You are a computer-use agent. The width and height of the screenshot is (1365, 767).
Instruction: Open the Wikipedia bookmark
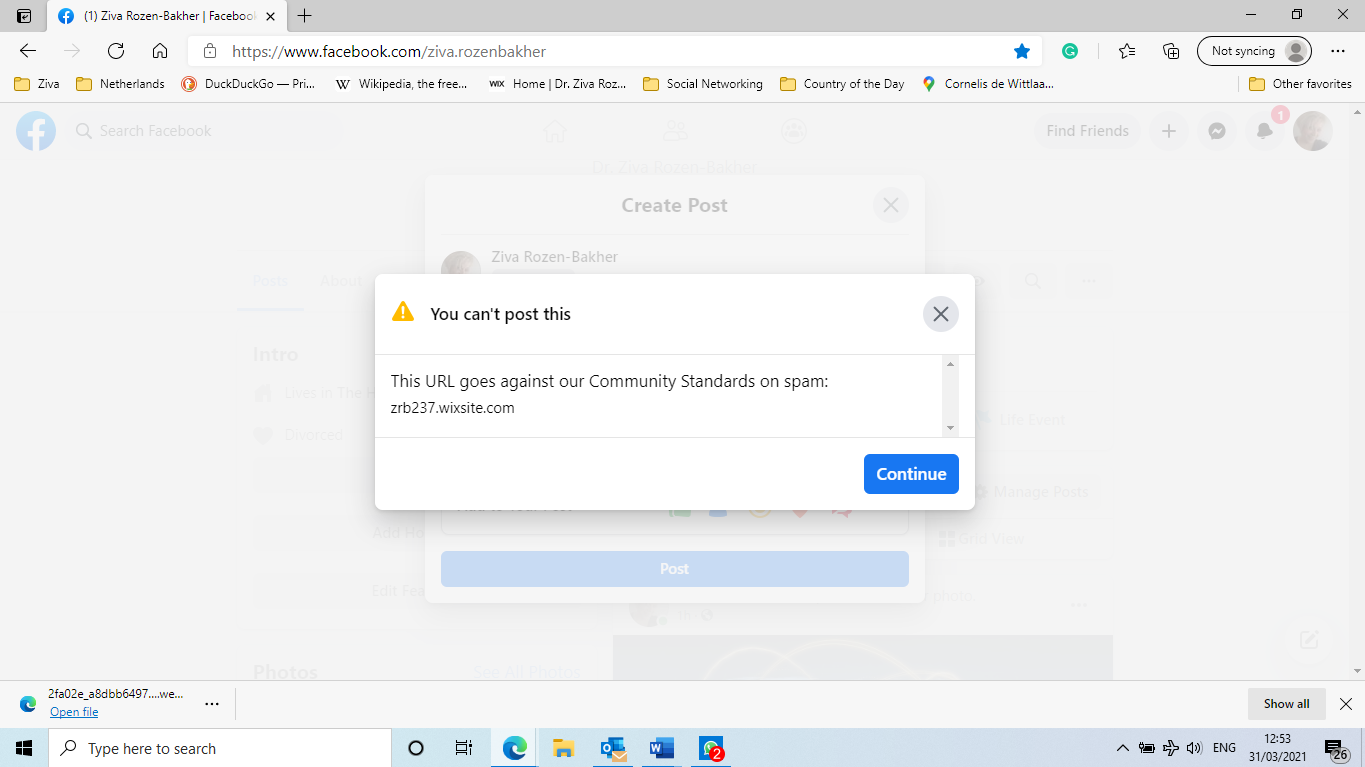point(400,84)
